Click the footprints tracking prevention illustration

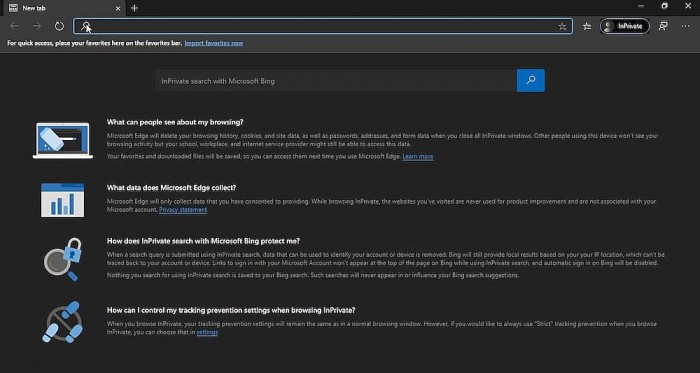63,322
